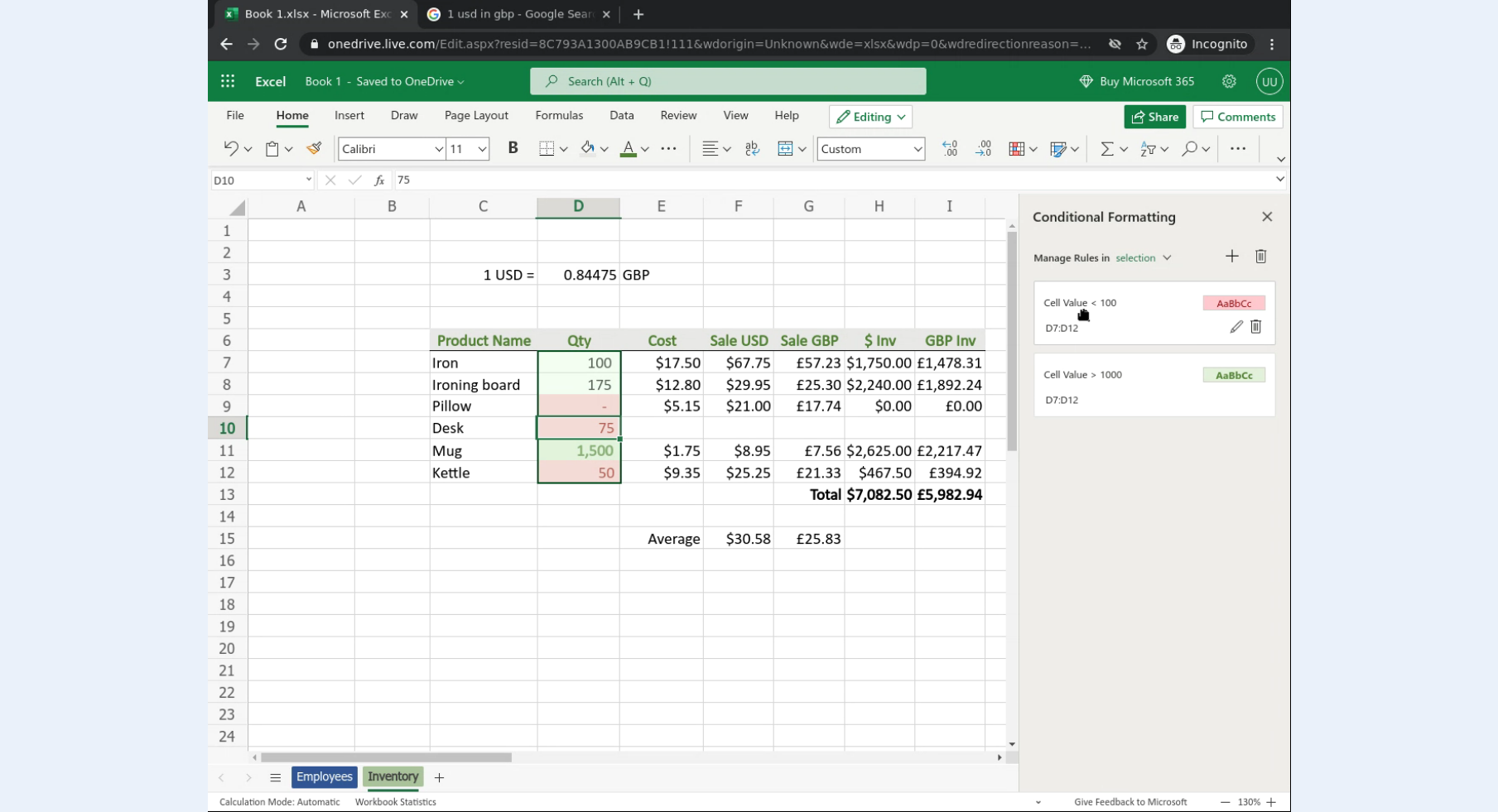The height and width of the screenshot is (812, 1498).
Task: Select the Format Painter icon
Action: (314, 148)
